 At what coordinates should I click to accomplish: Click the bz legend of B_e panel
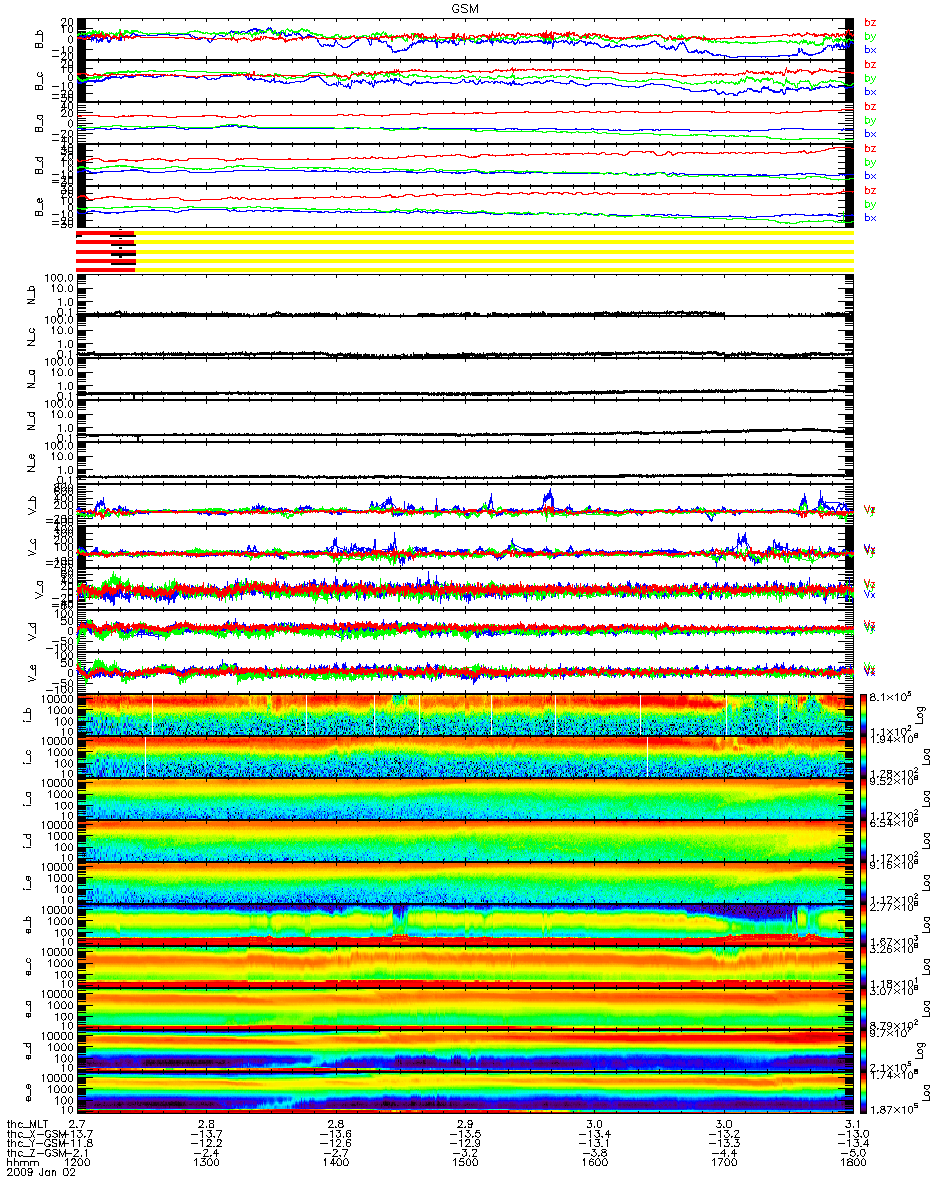coord(870,190)
